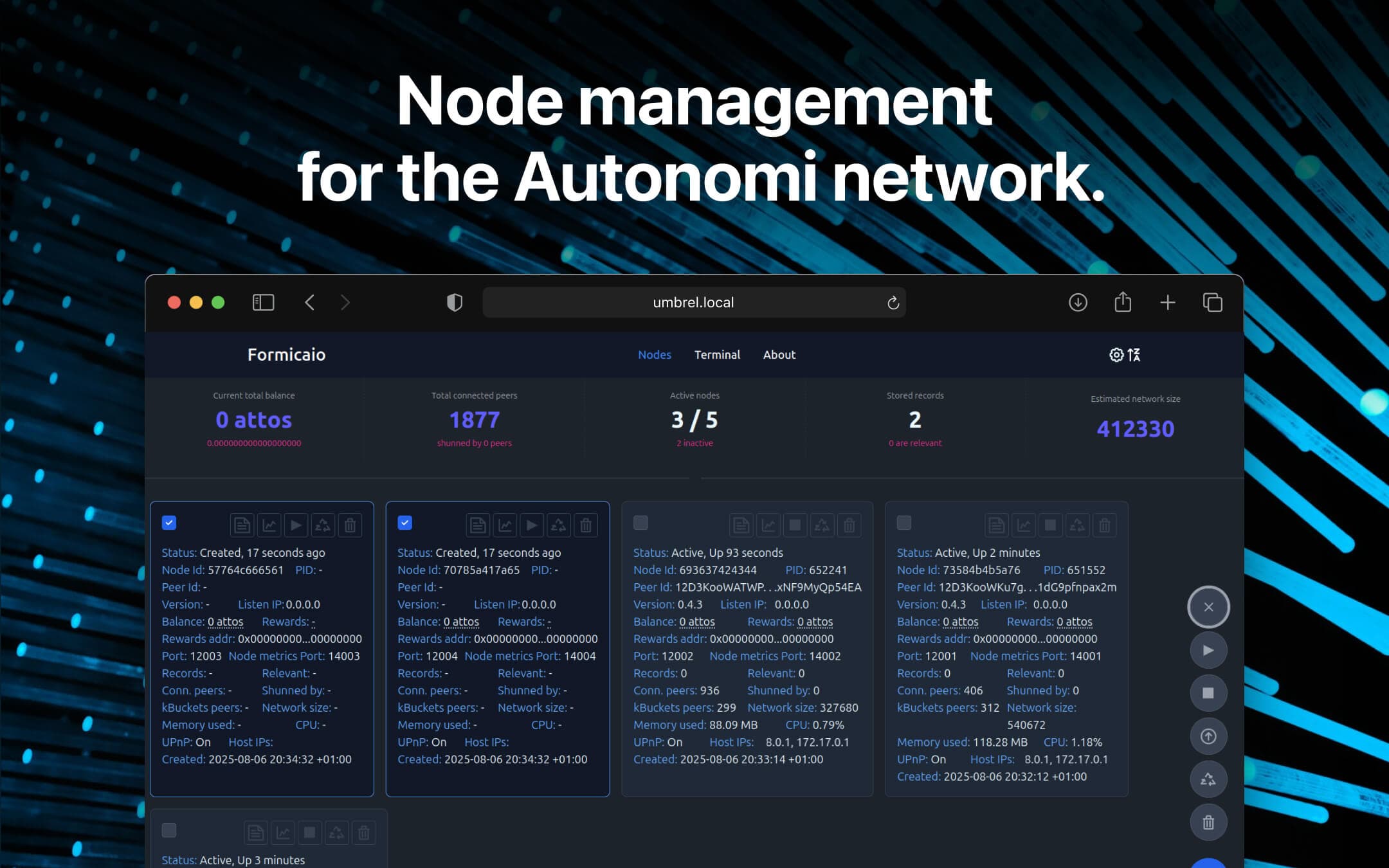This screenshot has width=1389, height=868.
Task: Upgrade selected nodes via floating upgrade arrow
Action: [x=1208, y=736]
